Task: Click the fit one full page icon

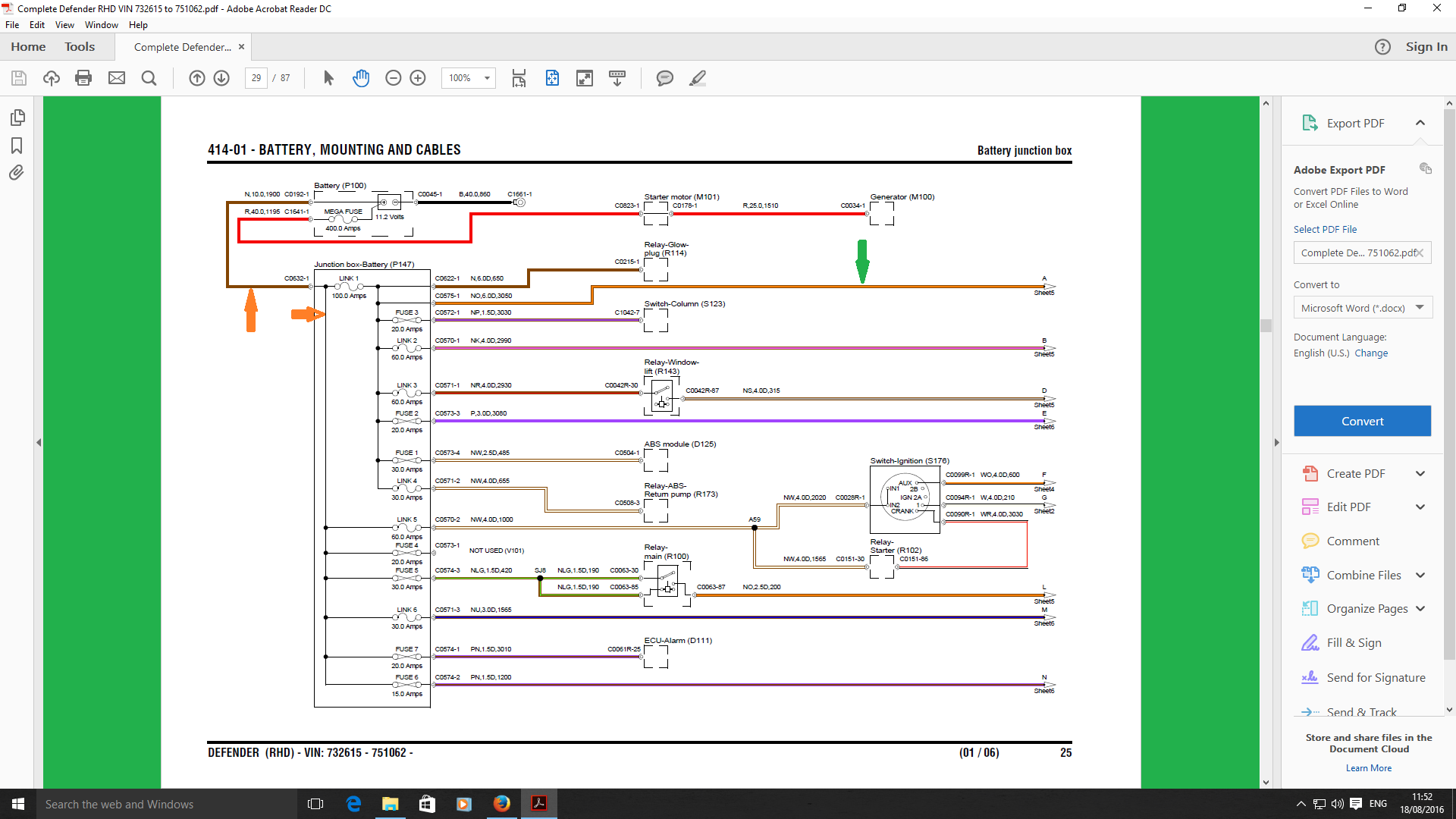Action: (552, 78)
